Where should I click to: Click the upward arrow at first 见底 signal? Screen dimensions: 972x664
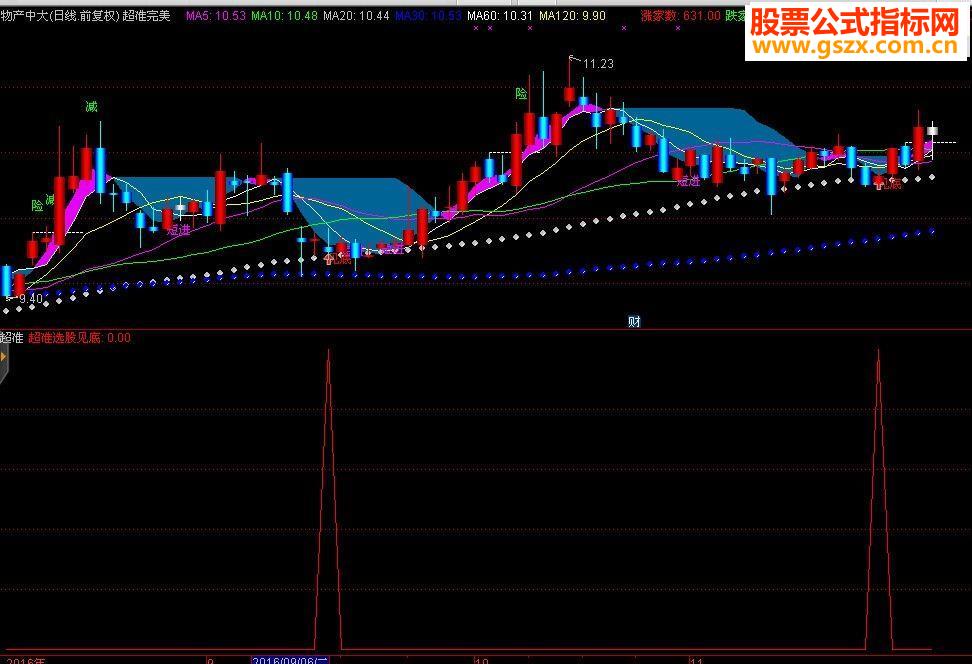pos(328,260)
